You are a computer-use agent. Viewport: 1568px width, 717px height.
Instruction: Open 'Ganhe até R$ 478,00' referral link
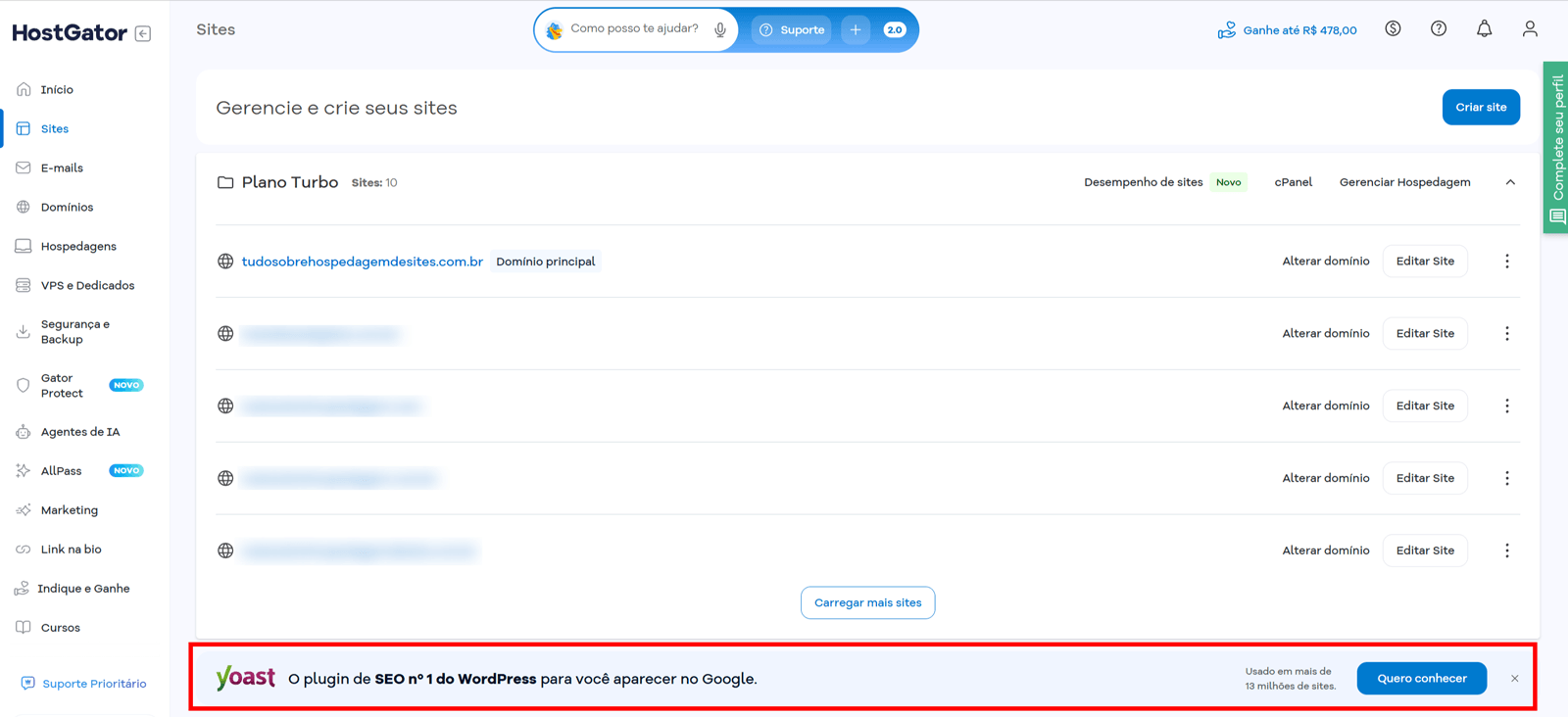point(1287,30)
